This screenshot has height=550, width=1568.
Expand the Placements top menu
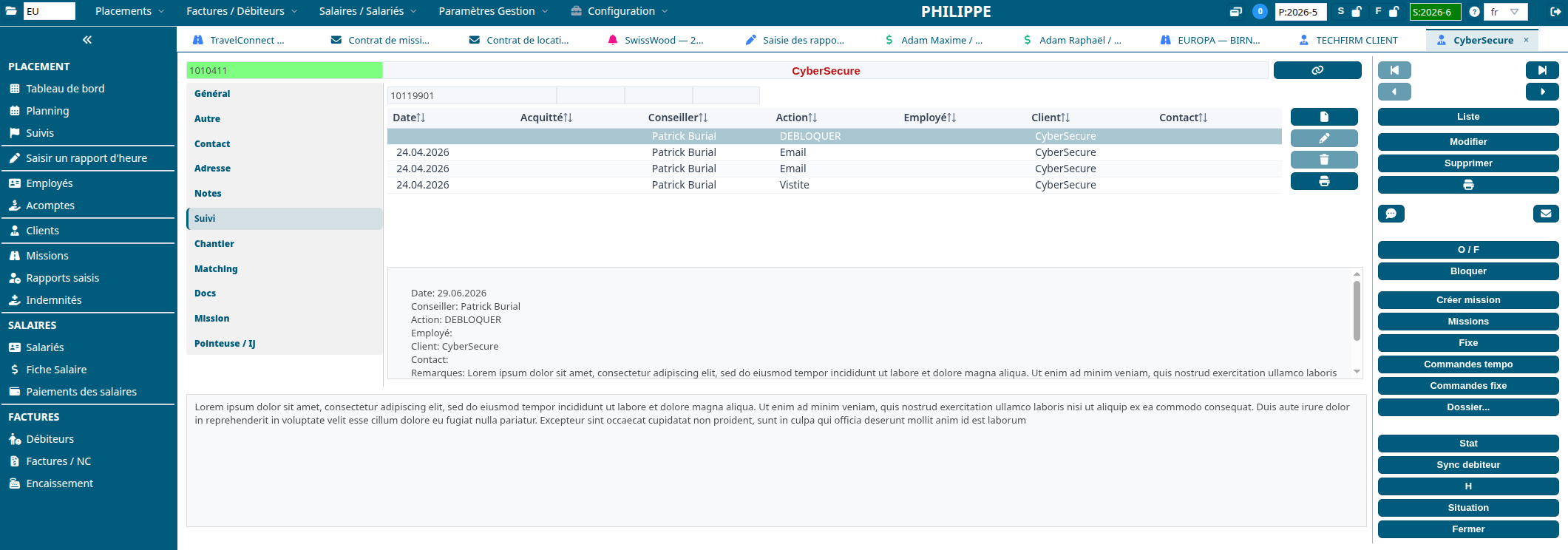click(129, 11)
